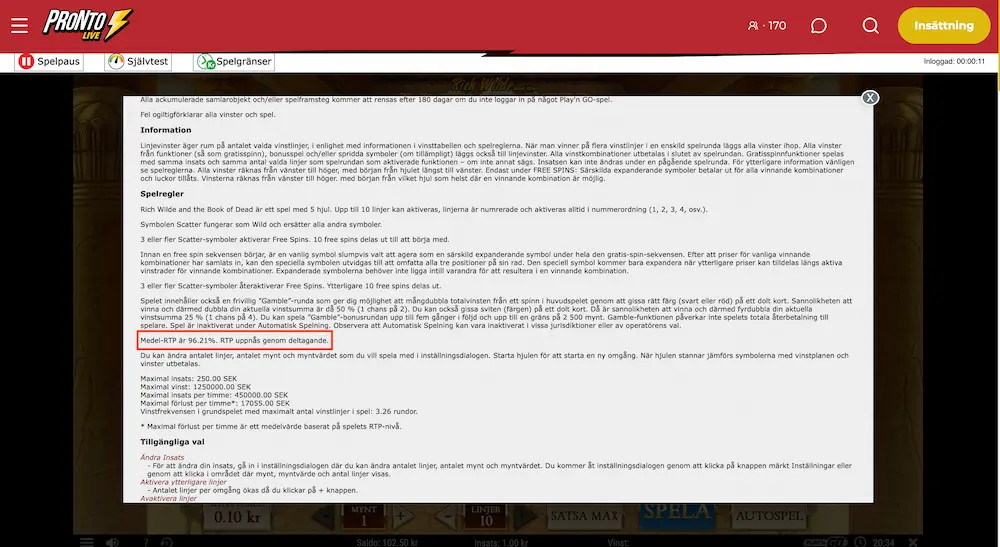Click the Spelregler heading

pyautogui.click(x=162, y=194)
